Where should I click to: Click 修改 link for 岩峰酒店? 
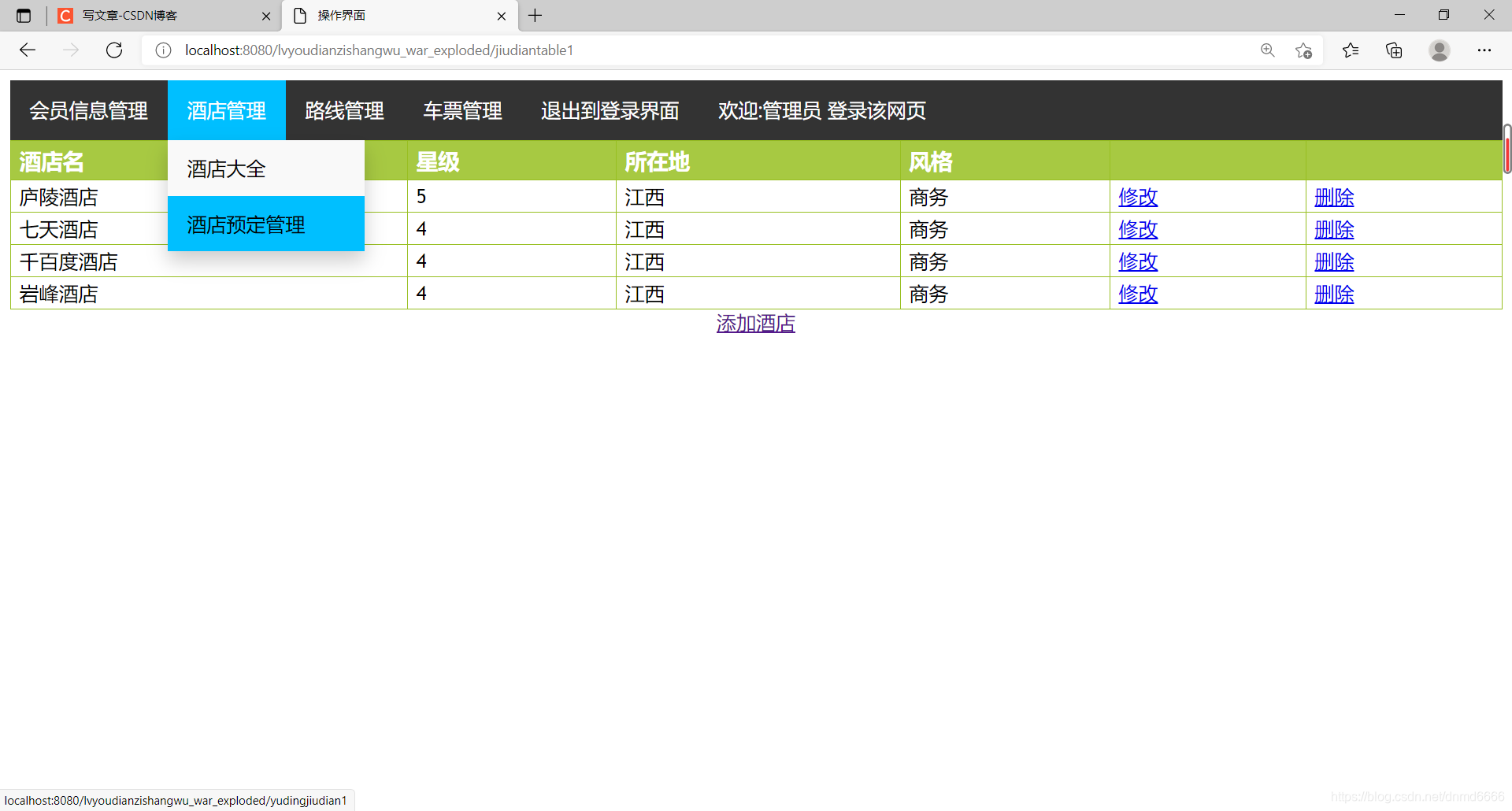tap(1138, 294)
